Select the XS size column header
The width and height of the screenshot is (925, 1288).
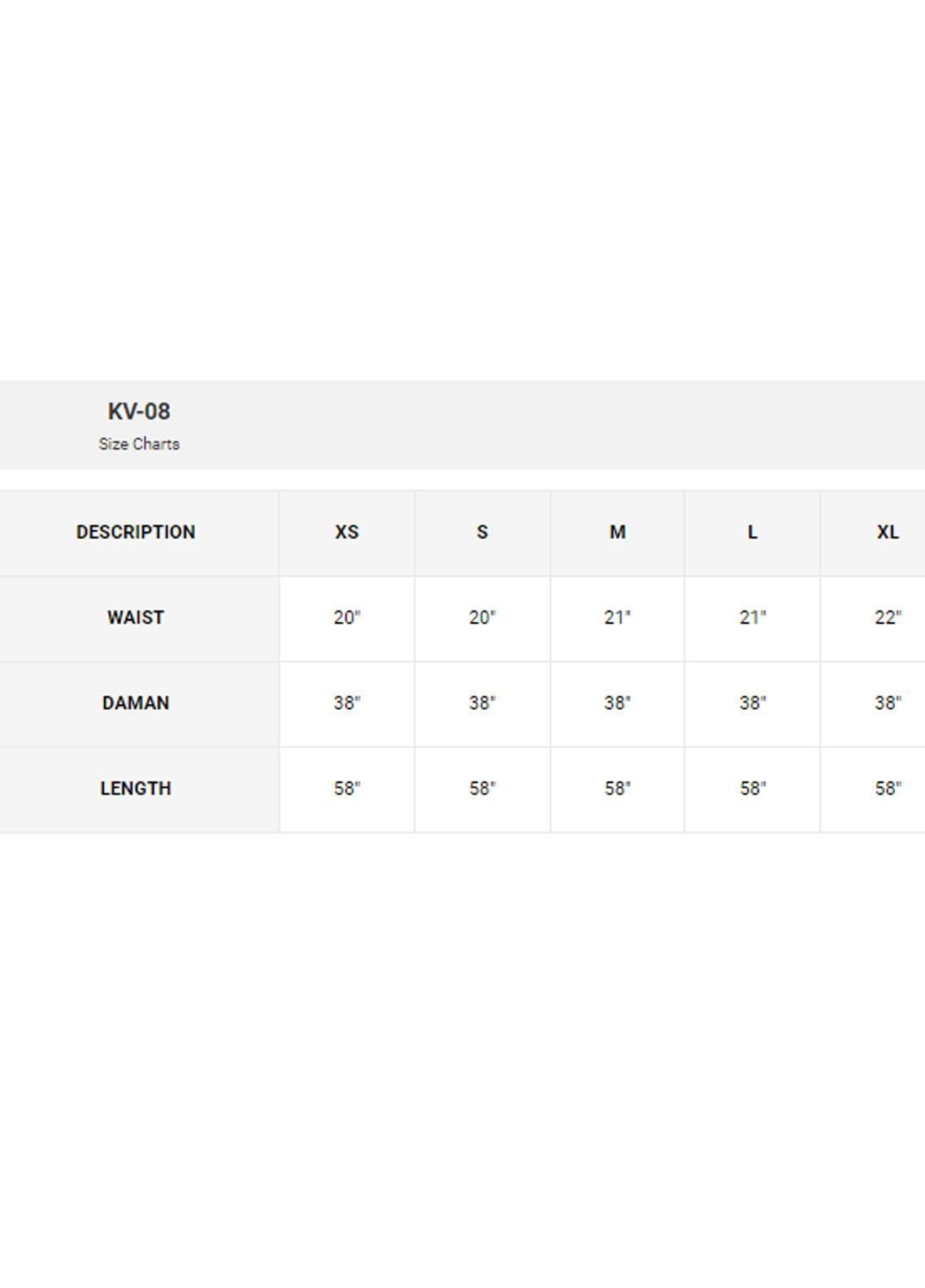click(x=347, y=532)
